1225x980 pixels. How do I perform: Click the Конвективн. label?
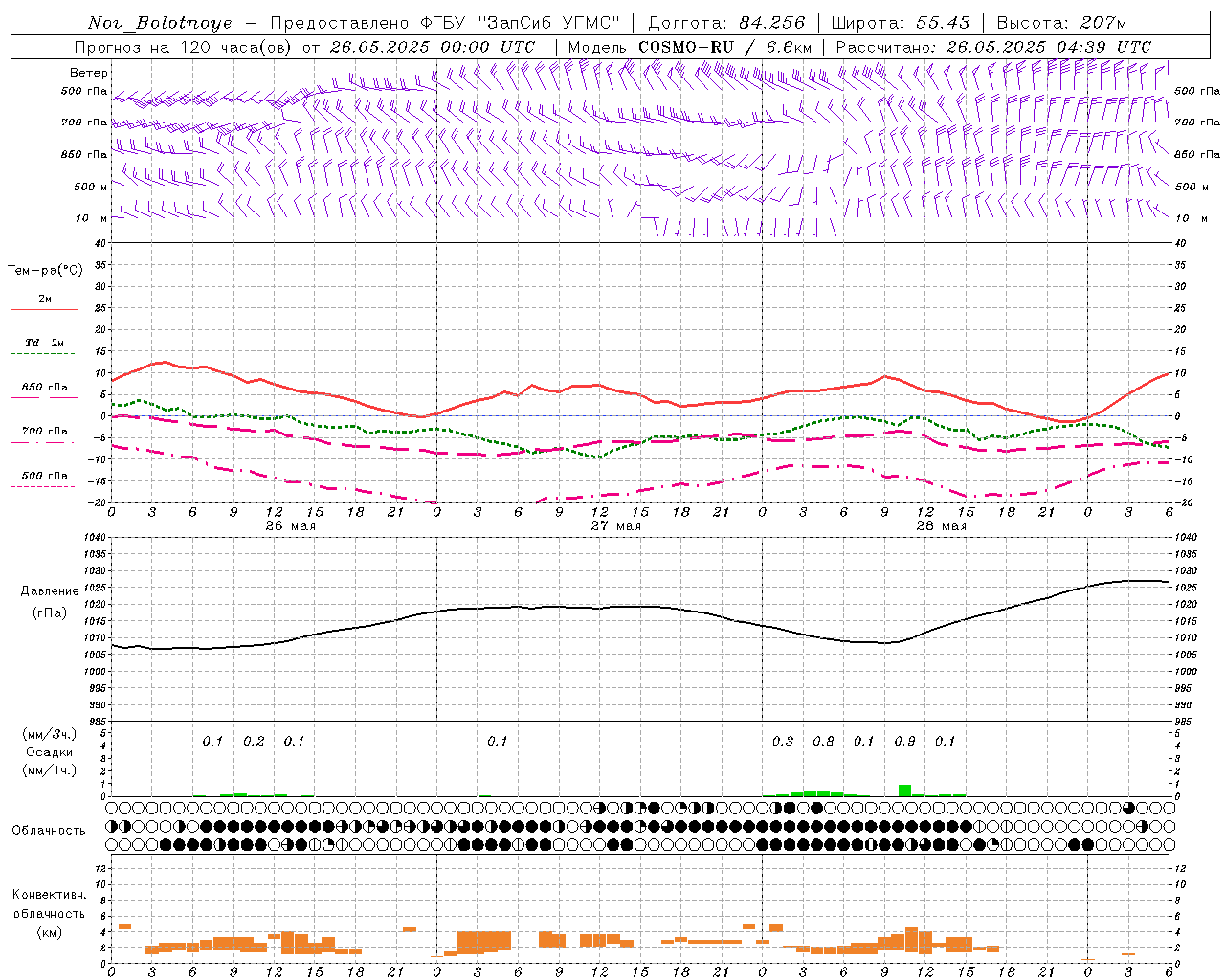pyautogui.click(x=49, y=895)
